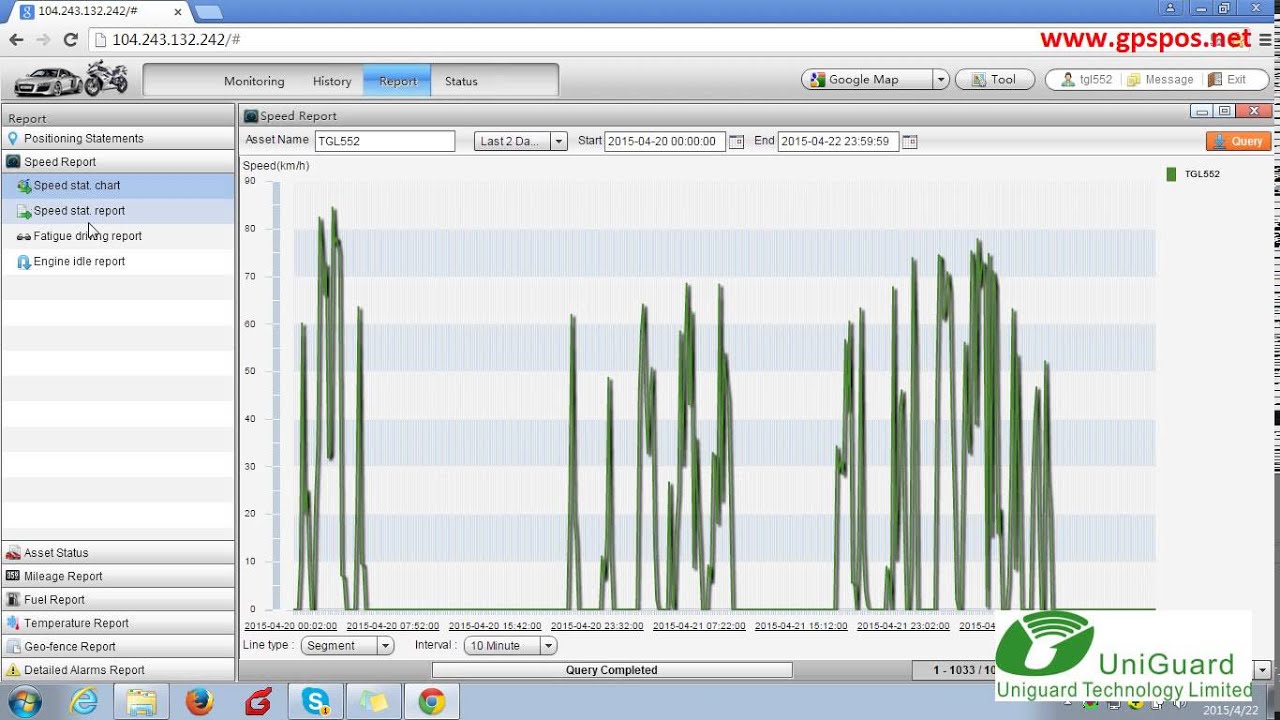Screen dimensions: 1280x720
Task: Expand the Asset Status section
Action: click(118, 552)
